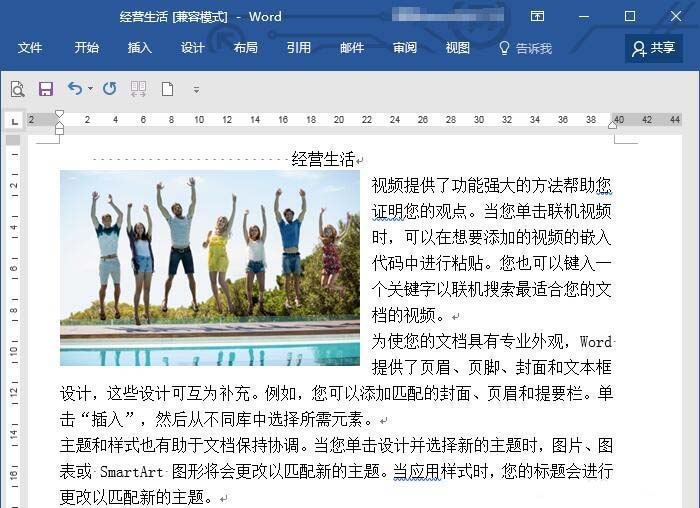Switch to the 引用 ribbon tab

(x=299, y=48)
